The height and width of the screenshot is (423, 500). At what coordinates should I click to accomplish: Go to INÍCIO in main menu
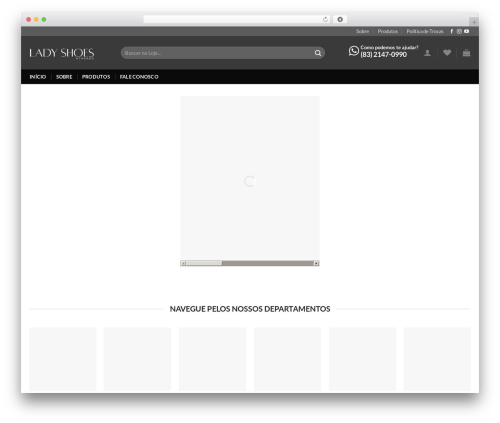pos(38,77)
